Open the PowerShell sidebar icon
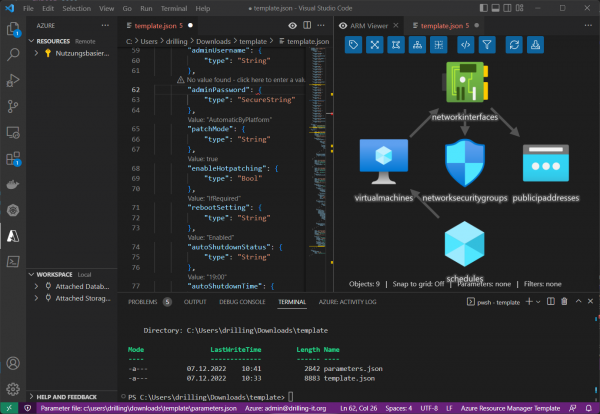The image size is (600, 414). [13, 262]
